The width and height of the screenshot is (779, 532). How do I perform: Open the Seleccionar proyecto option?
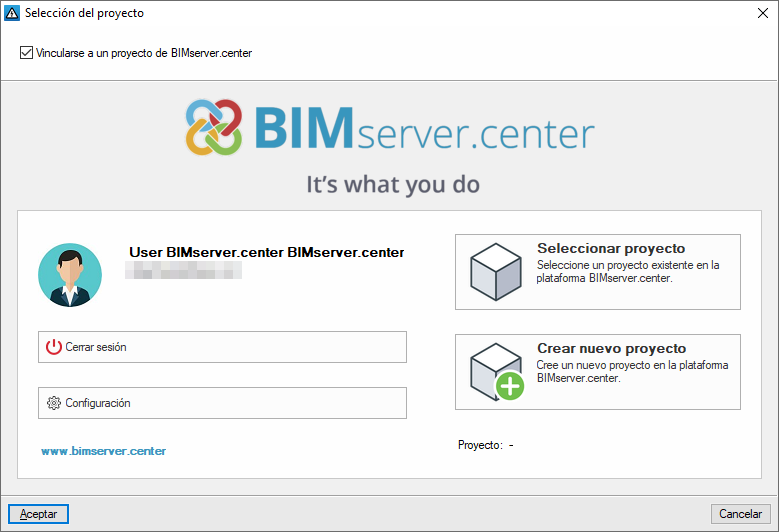pos(598,272)
